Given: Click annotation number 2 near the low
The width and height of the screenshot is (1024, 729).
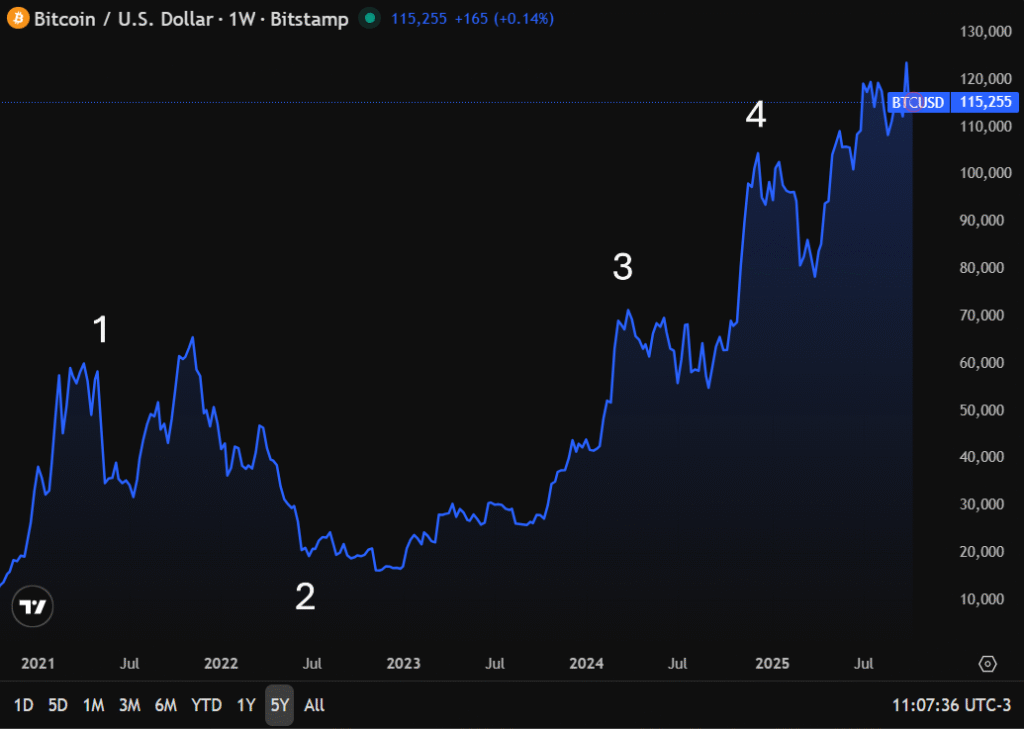Looking at the screenshot, I should (305, 597).
